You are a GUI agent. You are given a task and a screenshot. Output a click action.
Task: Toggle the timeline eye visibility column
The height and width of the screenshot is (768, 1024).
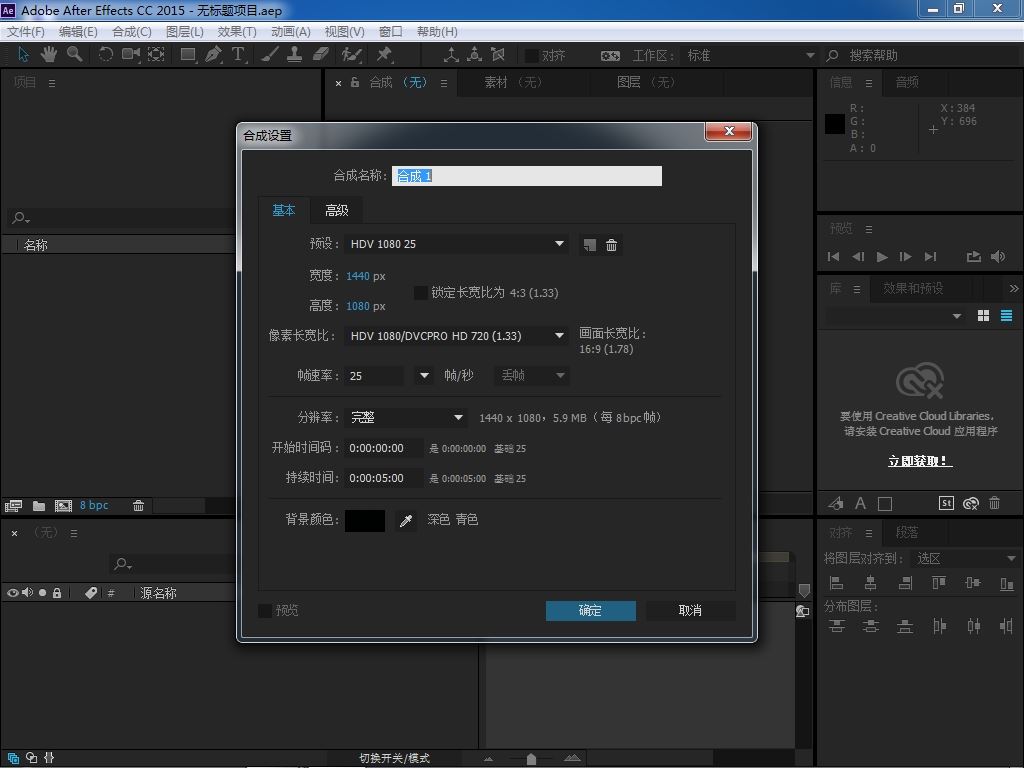tap(12, 593)
